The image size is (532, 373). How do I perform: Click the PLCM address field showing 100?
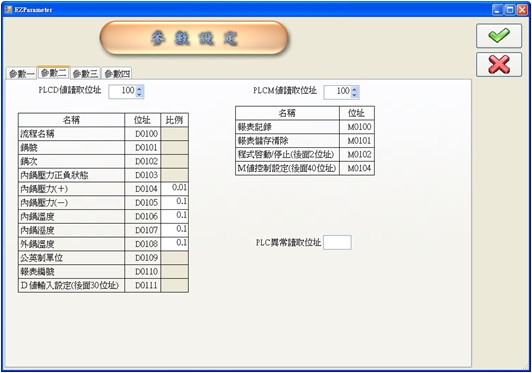point(338,92)
